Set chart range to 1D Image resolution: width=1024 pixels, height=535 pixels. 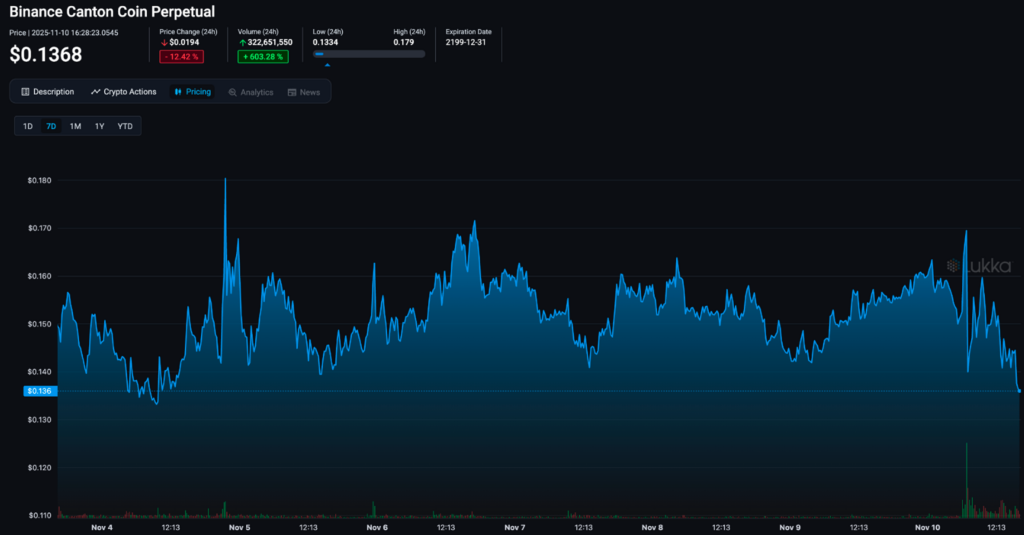(x=27, y=126)
